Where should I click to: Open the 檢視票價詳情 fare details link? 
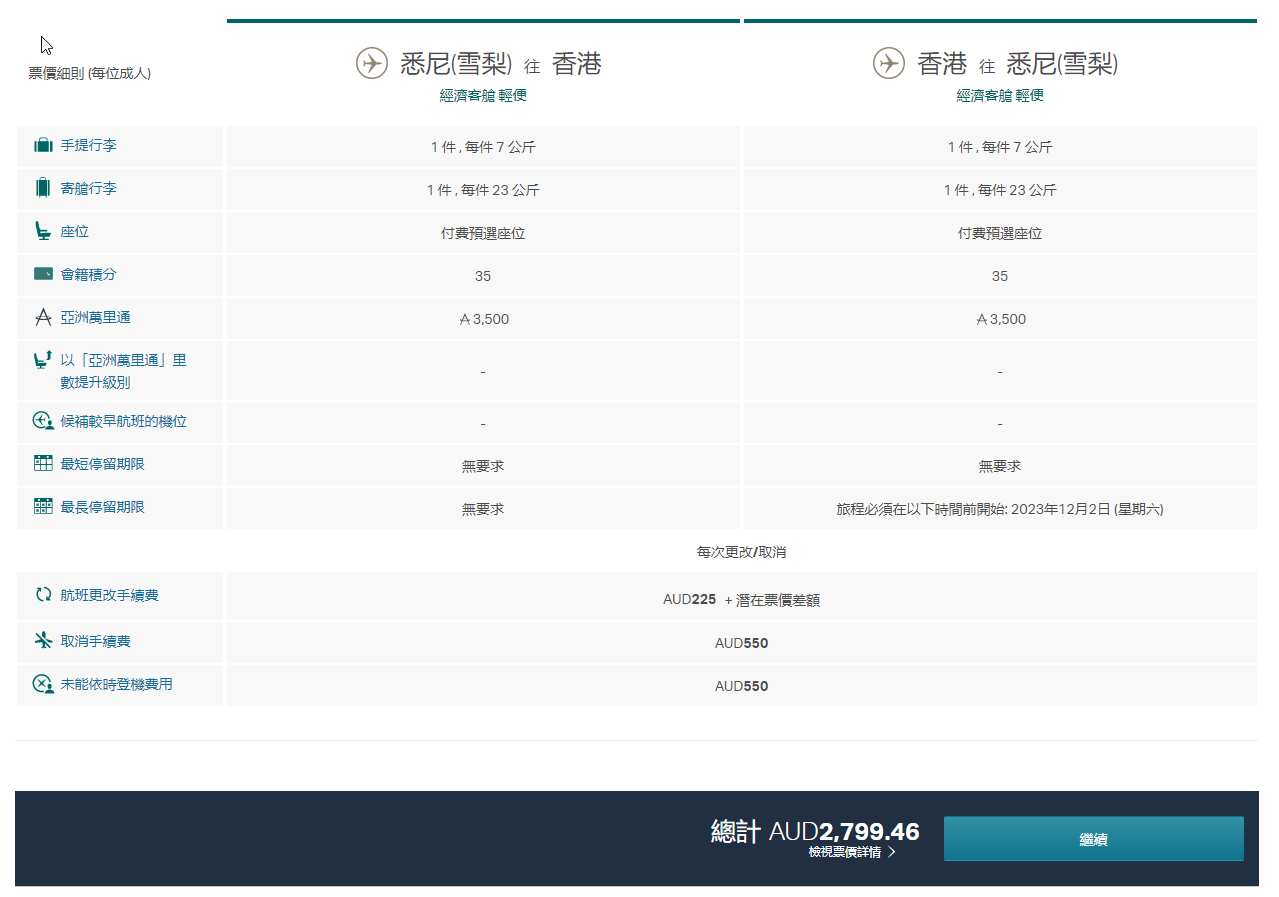[x=845, y=853]
